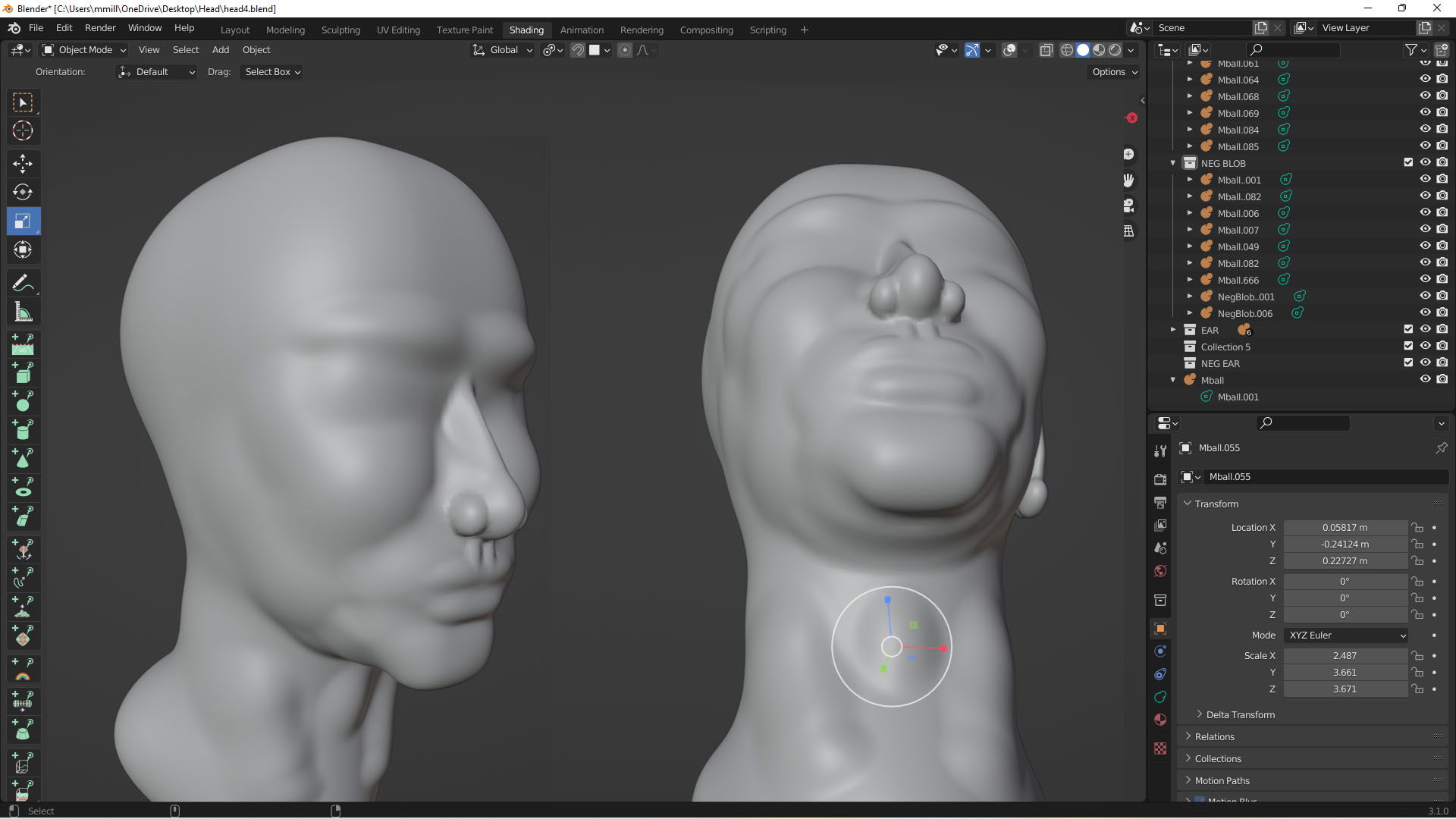Click the Options button in header
Viewport: 1456px width, 819px height.
1114,72
